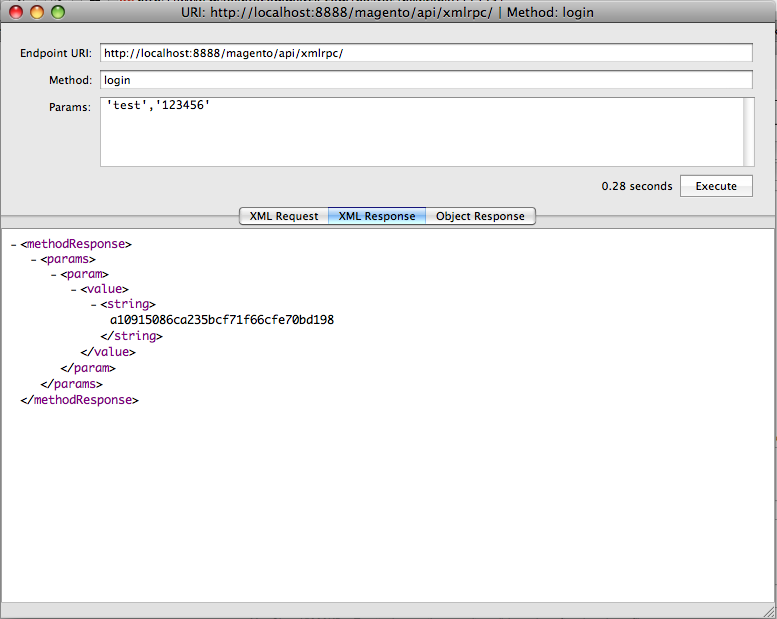The width and height of the screenshot is (777, 619).
Task: Collapse the param XML node
Action: [x=54, y=275]
